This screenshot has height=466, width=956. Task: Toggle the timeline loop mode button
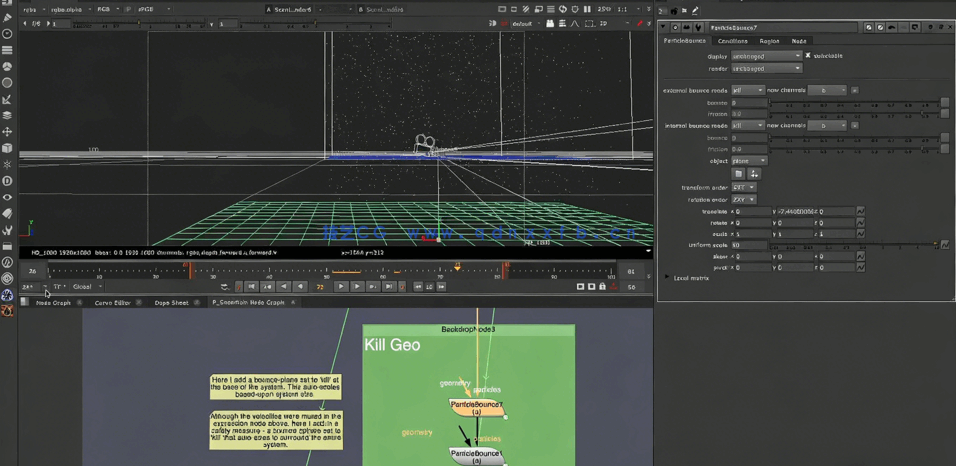coord(224,287)
